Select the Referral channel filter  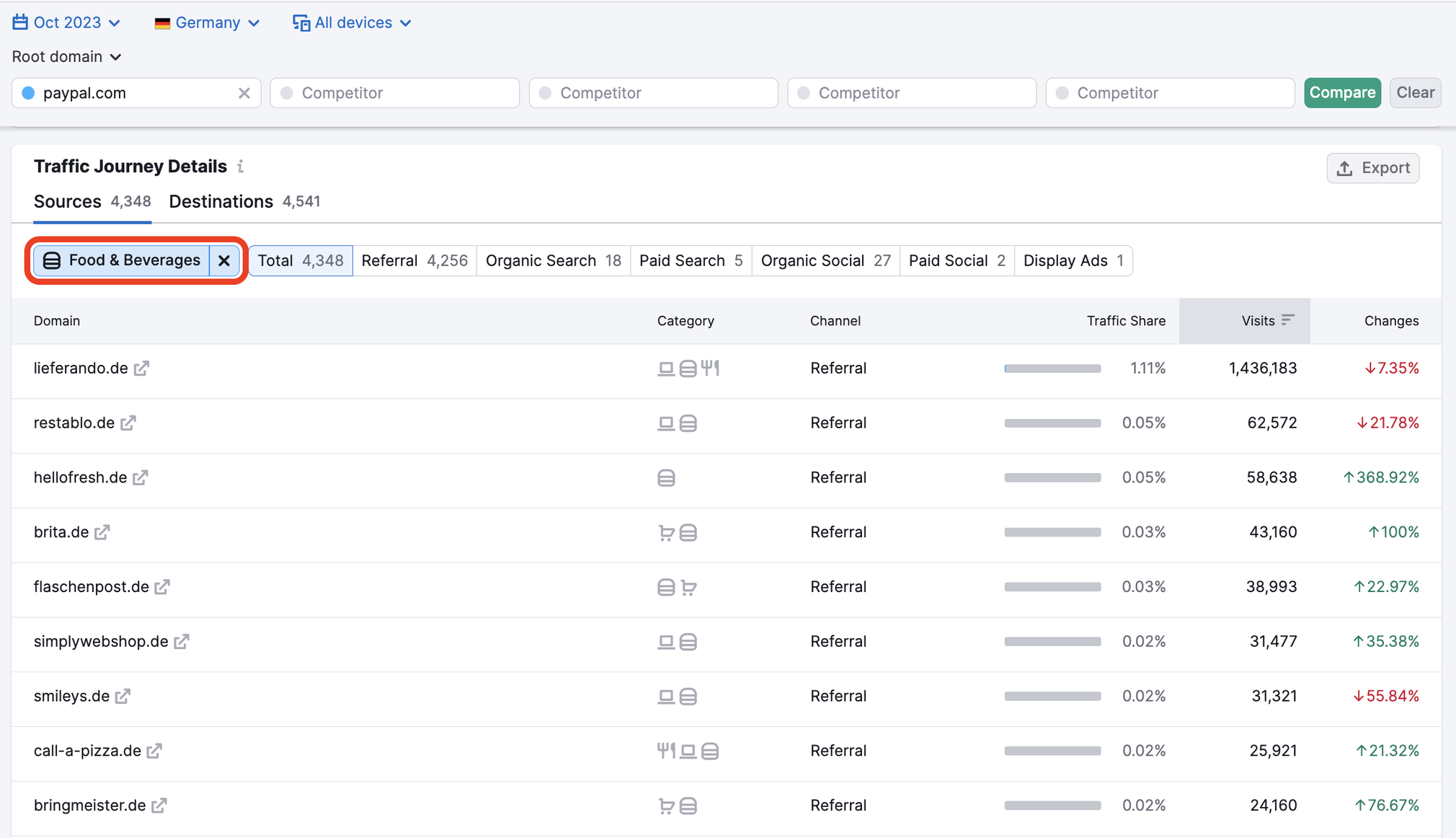(414, 260)
